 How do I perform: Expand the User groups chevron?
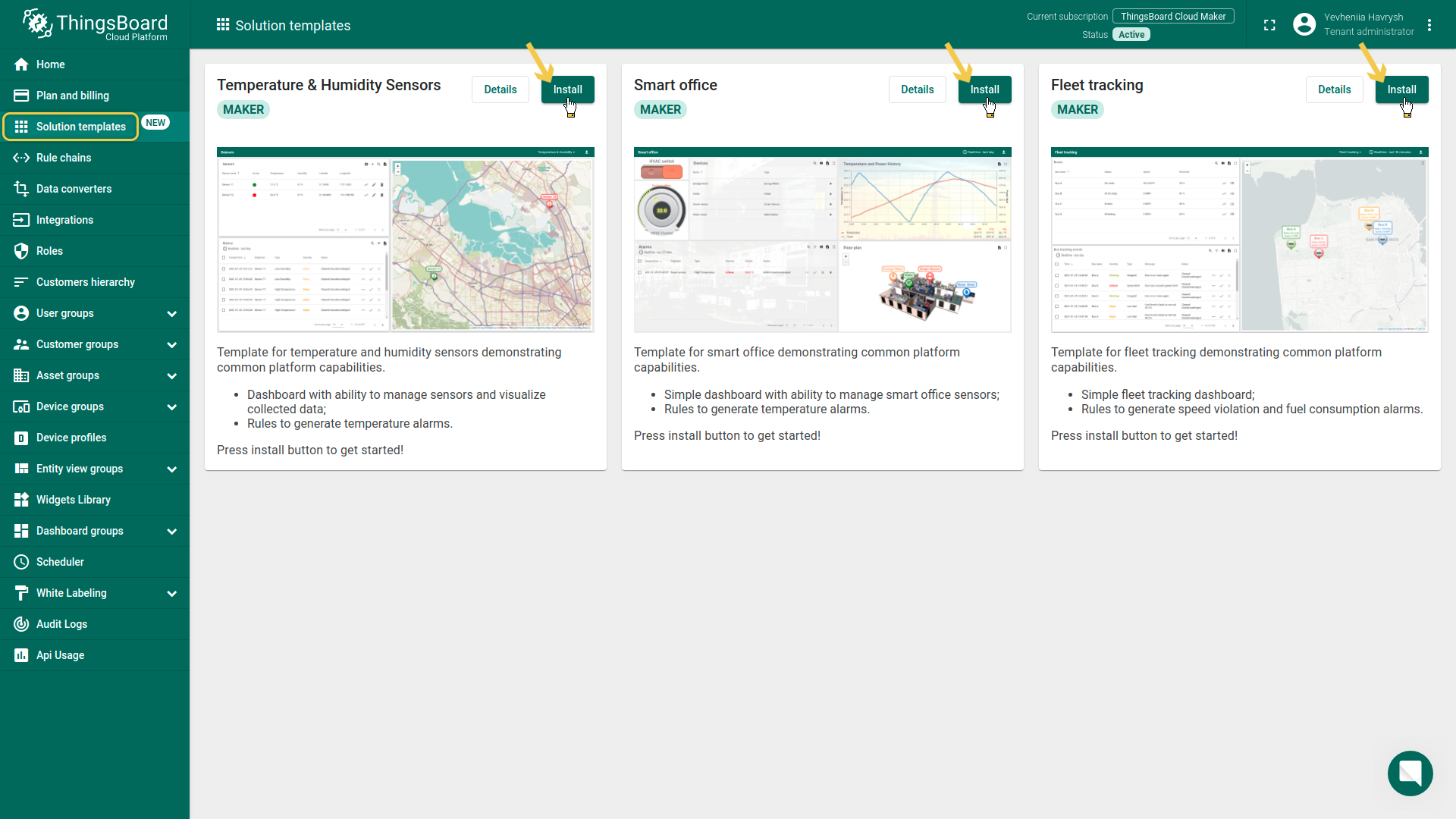172,314
